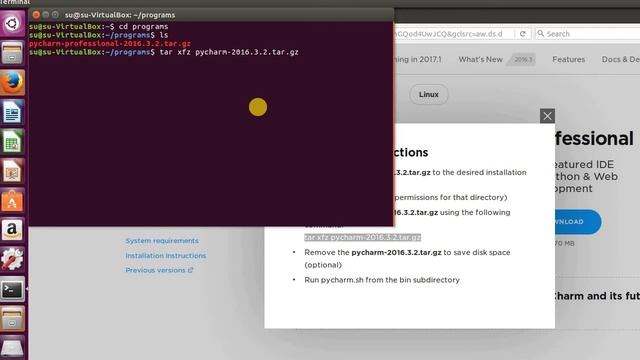Open the Installation Instructions link

click(166, 256)
